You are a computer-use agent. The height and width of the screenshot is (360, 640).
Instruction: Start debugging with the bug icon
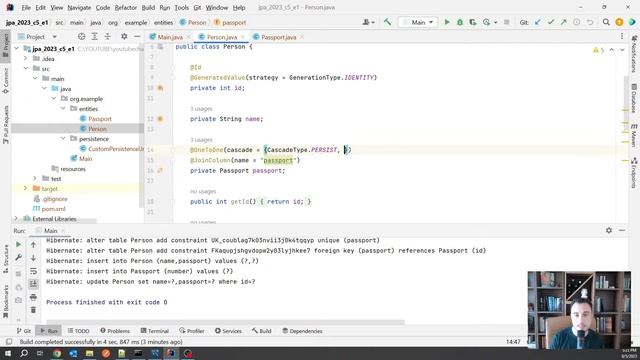[x=460, y=22]
